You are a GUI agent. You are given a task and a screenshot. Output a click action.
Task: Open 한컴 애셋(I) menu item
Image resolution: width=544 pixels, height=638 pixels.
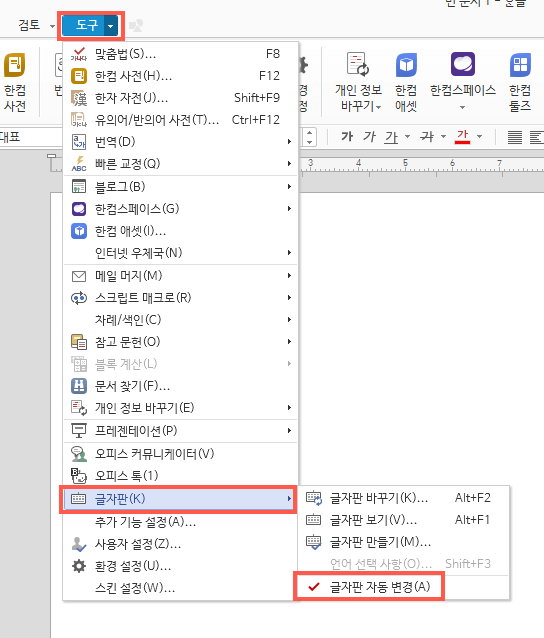pos(180,231)
